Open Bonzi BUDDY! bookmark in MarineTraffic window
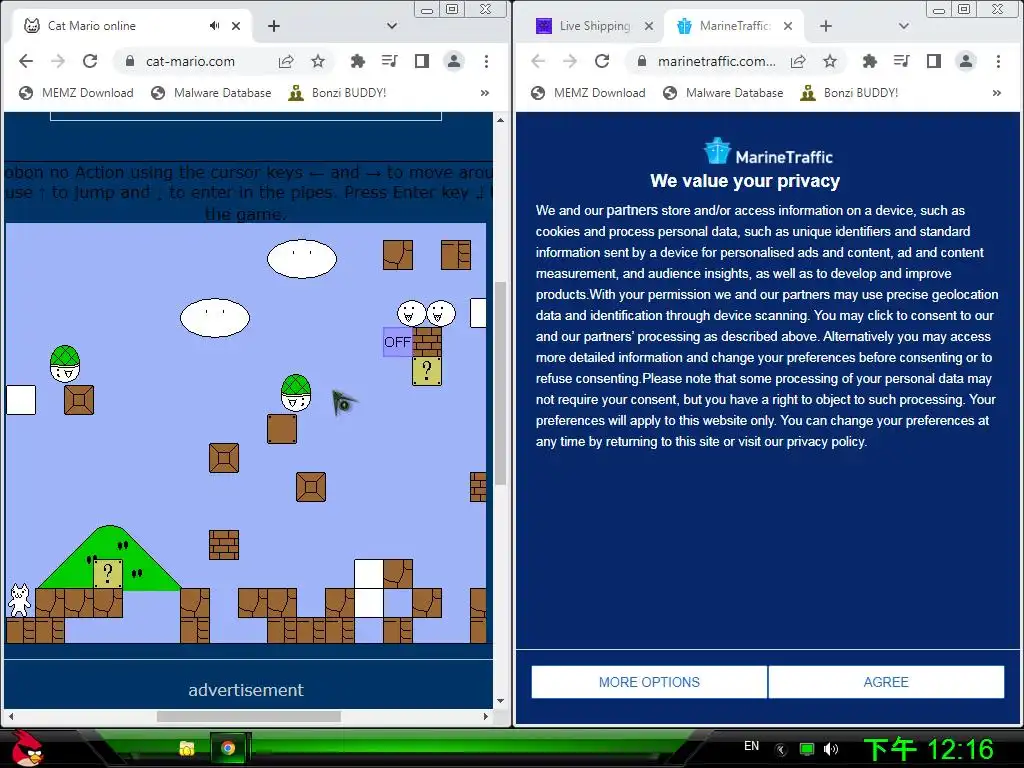The image size is (1024, 768). click(x=850, y=93)
